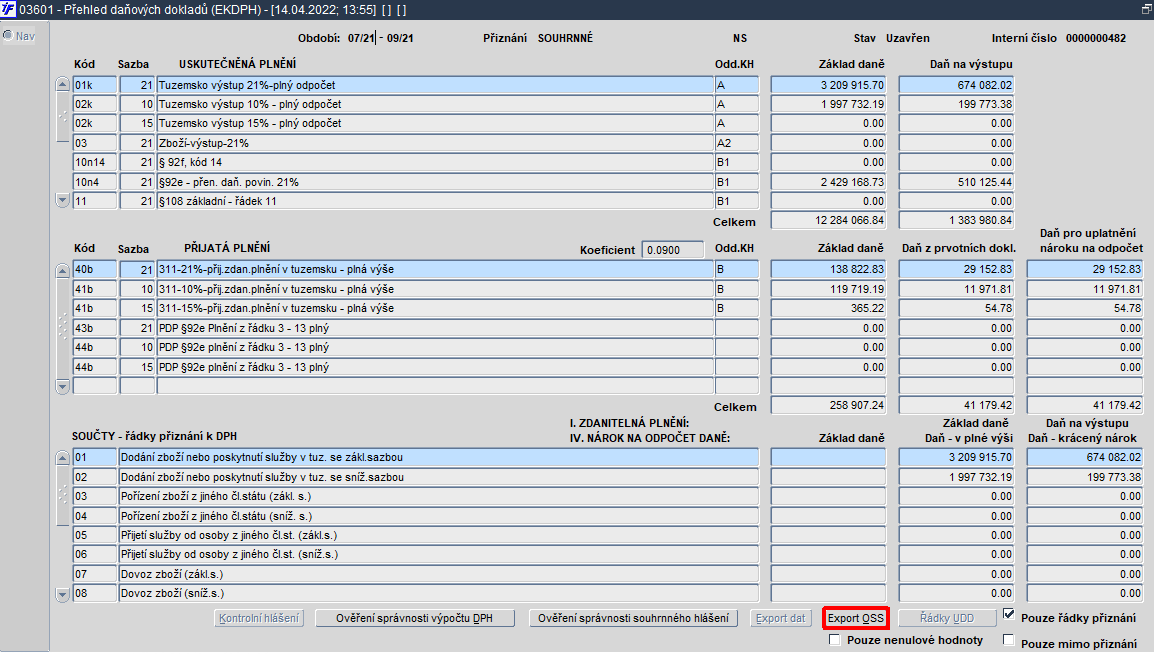1154x654 pixels.
Task: Select row § 92f, kód 14
Action: [x=435, y=163]
